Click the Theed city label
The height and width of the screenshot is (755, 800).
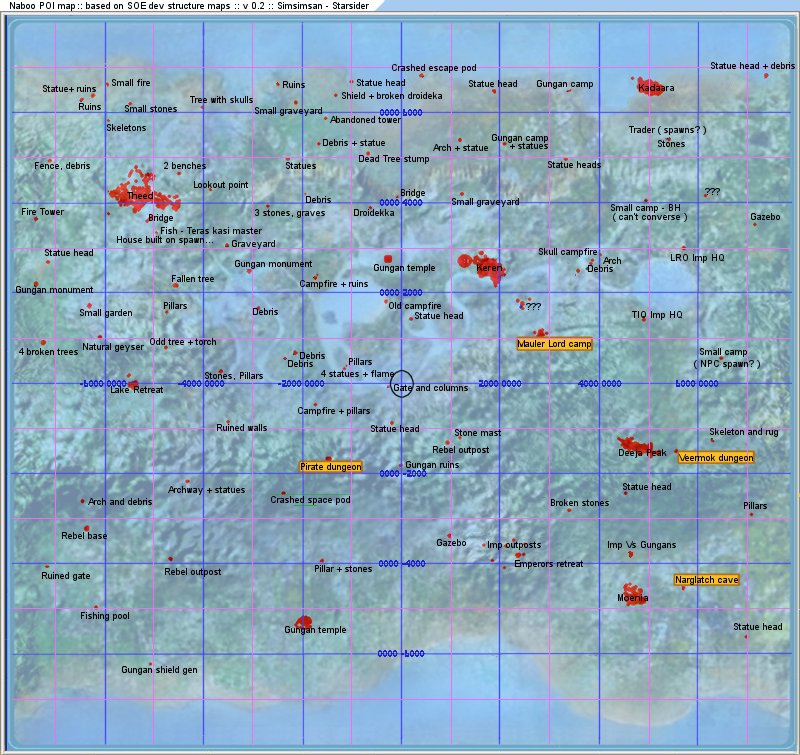140,196
